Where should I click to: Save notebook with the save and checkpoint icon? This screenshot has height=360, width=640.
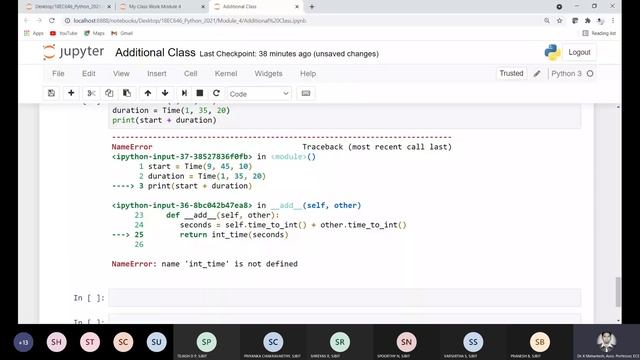coord(51,93)
